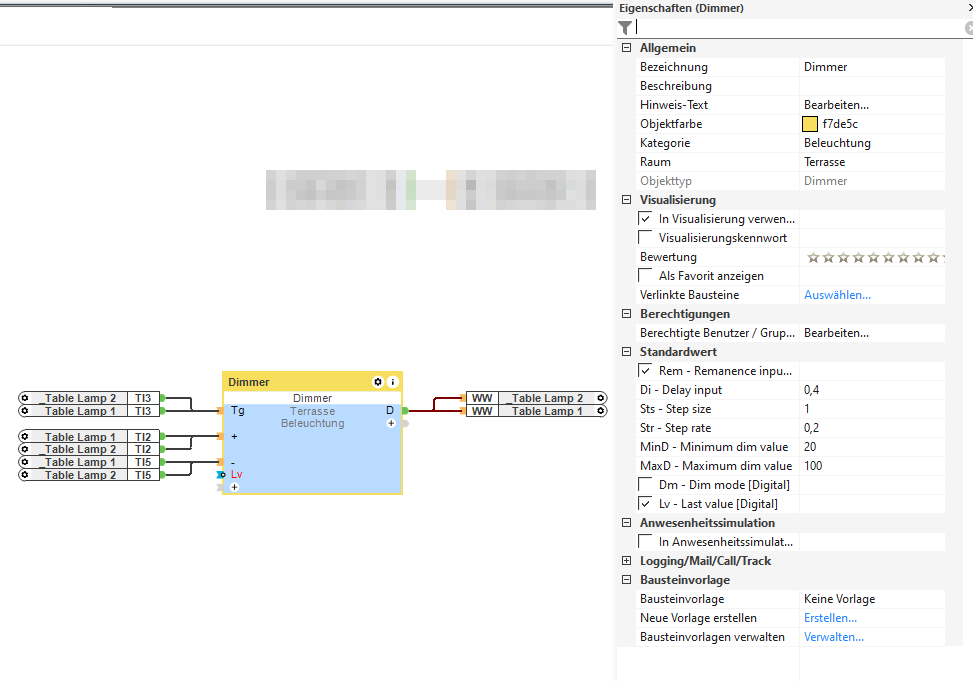Check the Dm - Dim mode checkbox

click(x=645, y=485)
